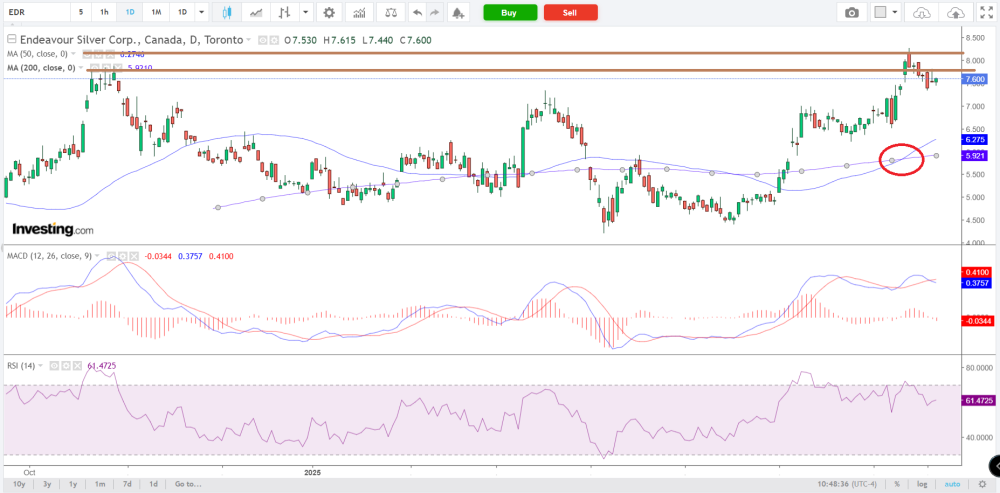Remove the MA 50 indicator
Screen dimensions: 1000x493
110,54
